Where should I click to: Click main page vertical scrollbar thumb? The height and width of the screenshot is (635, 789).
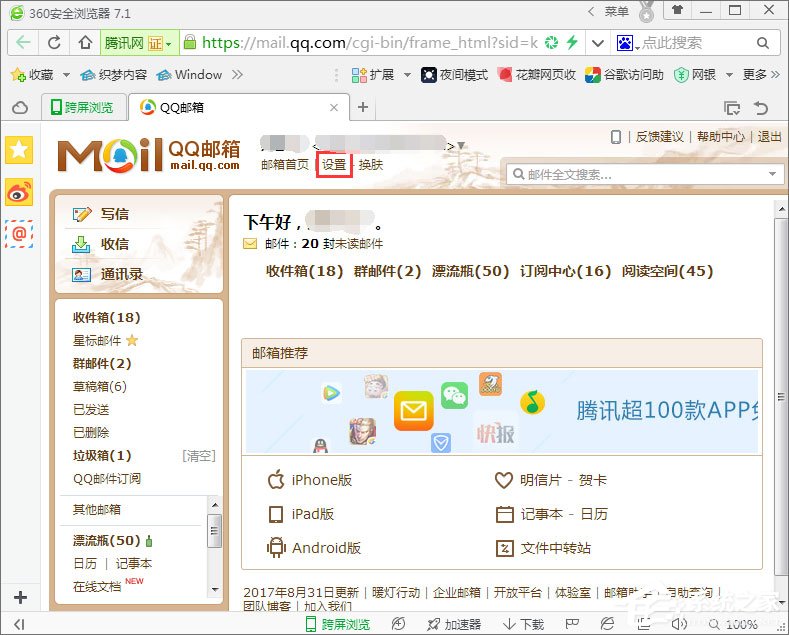coord(781,396)
